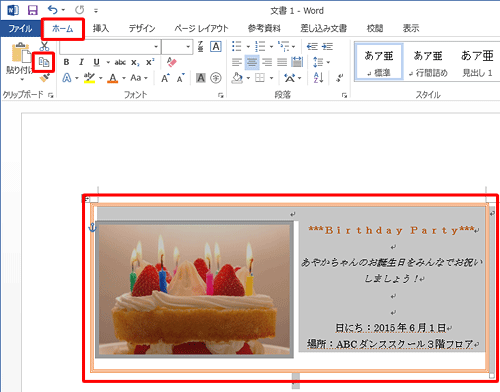Image resolution: width=500 pixels, height=392 pixels.
Task: Apply the 行間詰め style
Action: click(x=428, y=62)
